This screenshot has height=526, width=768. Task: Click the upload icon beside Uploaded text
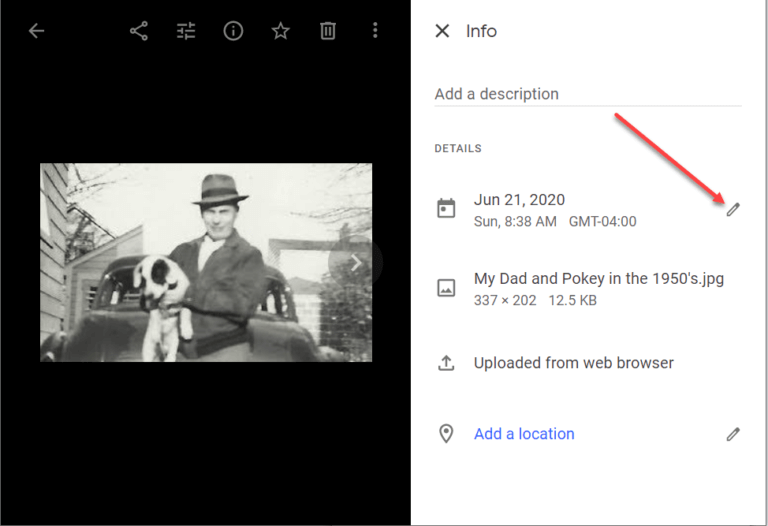click(446, 363)
